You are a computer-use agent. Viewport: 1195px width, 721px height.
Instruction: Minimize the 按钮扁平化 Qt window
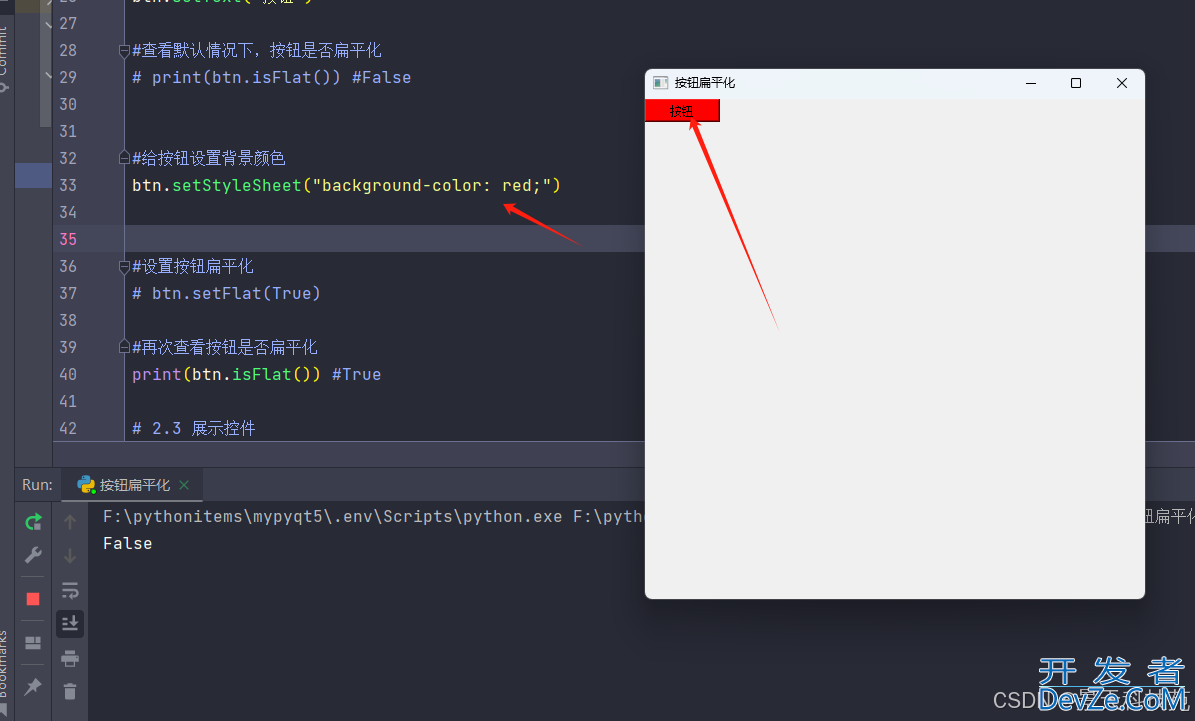click(x=1031, y=83)
